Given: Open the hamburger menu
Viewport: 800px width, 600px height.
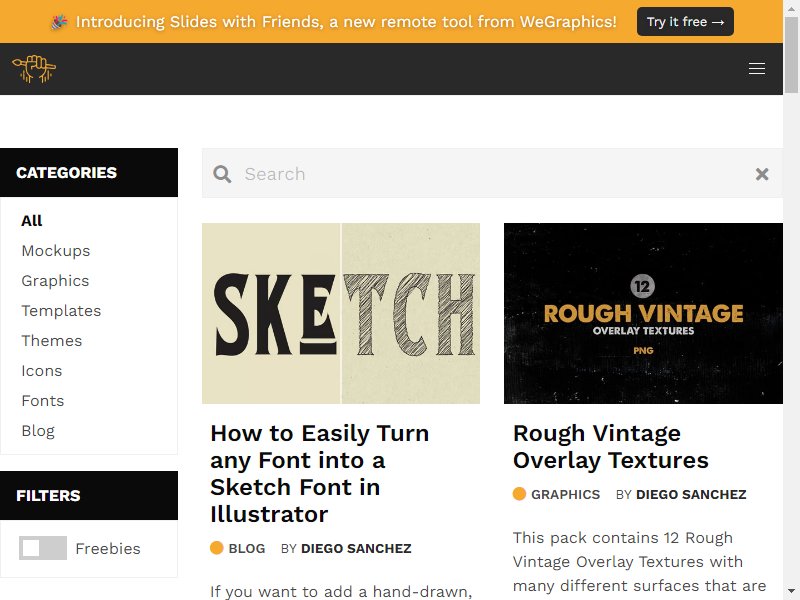Looking at the screenshot, I should (x=757, y=68).
